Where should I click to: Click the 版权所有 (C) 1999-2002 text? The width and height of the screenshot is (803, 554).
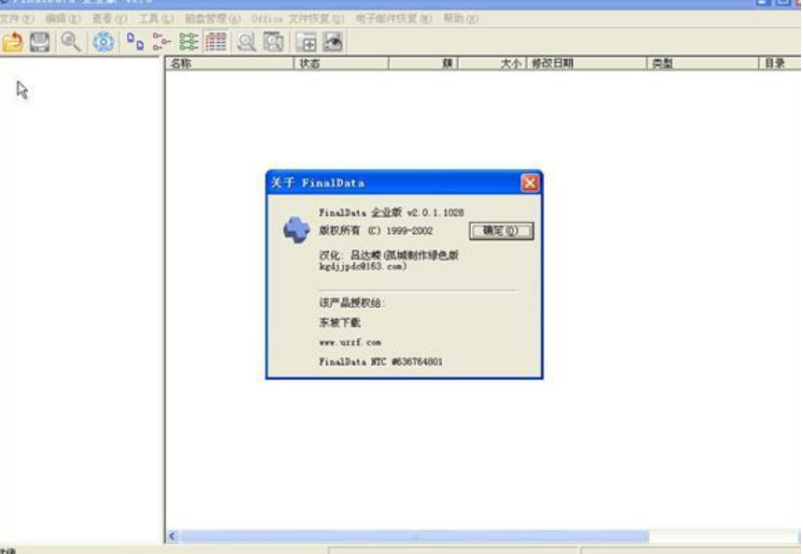[x=376, y=231]
